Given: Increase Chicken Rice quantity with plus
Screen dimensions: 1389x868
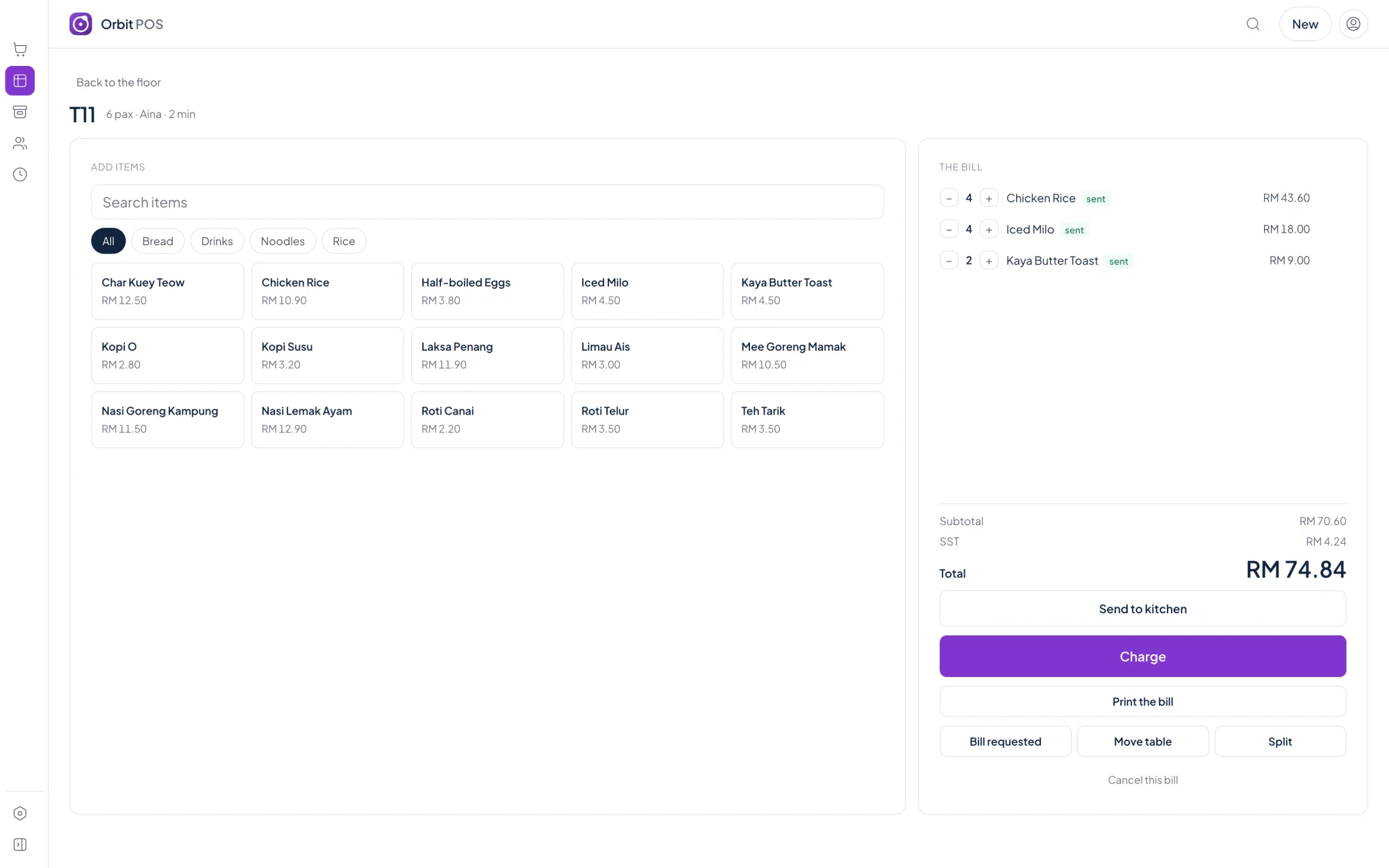Looking at the screenshot, I should point(989,199).
